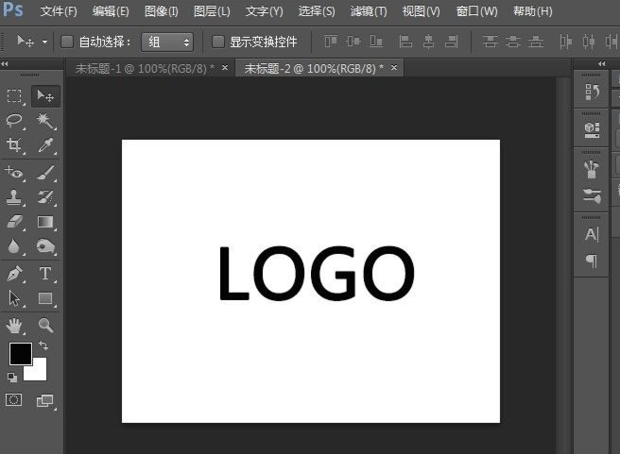Image resolution: width=620 pixels, height=454 pixels.
Task: Select the Lasso tool
Action: [14, 120]
